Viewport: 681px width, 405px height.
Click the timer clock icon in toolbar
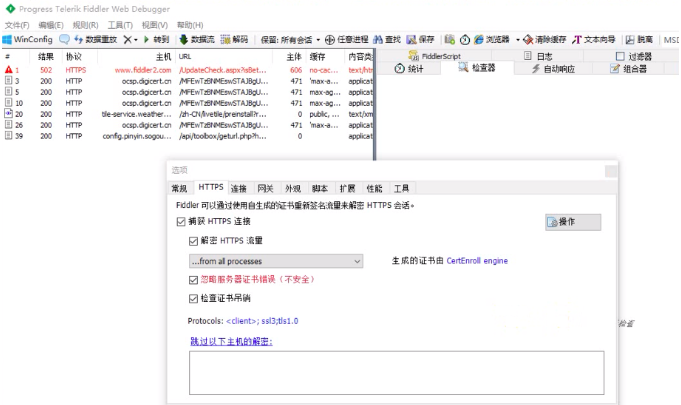point(465,40)
